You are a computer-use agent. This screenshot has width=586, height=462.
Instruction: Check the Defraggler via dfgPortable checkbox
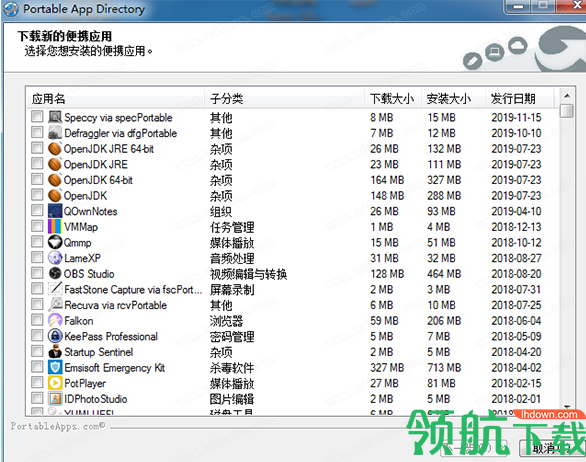37,133
